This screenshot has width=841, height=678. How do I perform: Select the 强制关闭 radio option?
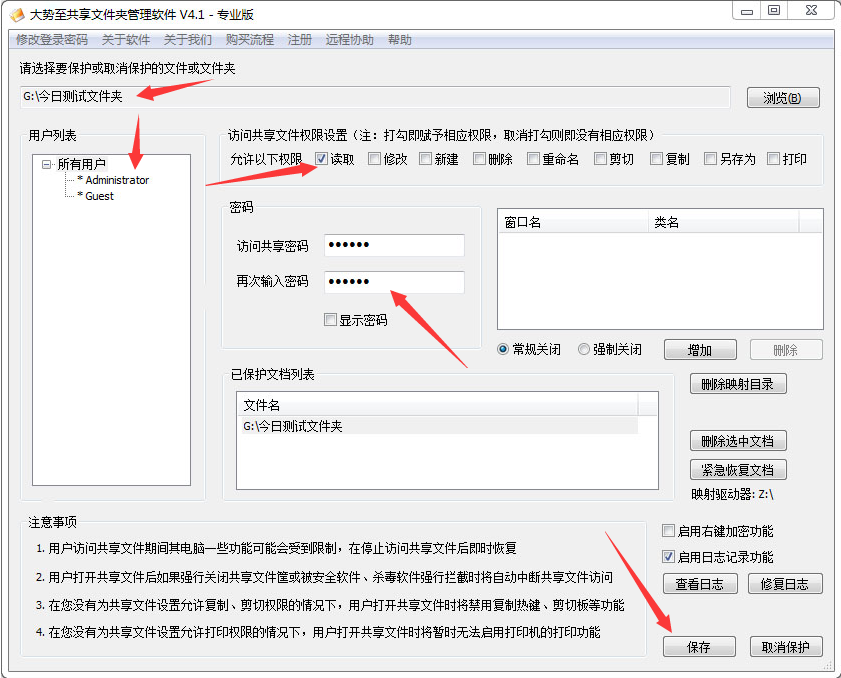(x=584, y=350)
